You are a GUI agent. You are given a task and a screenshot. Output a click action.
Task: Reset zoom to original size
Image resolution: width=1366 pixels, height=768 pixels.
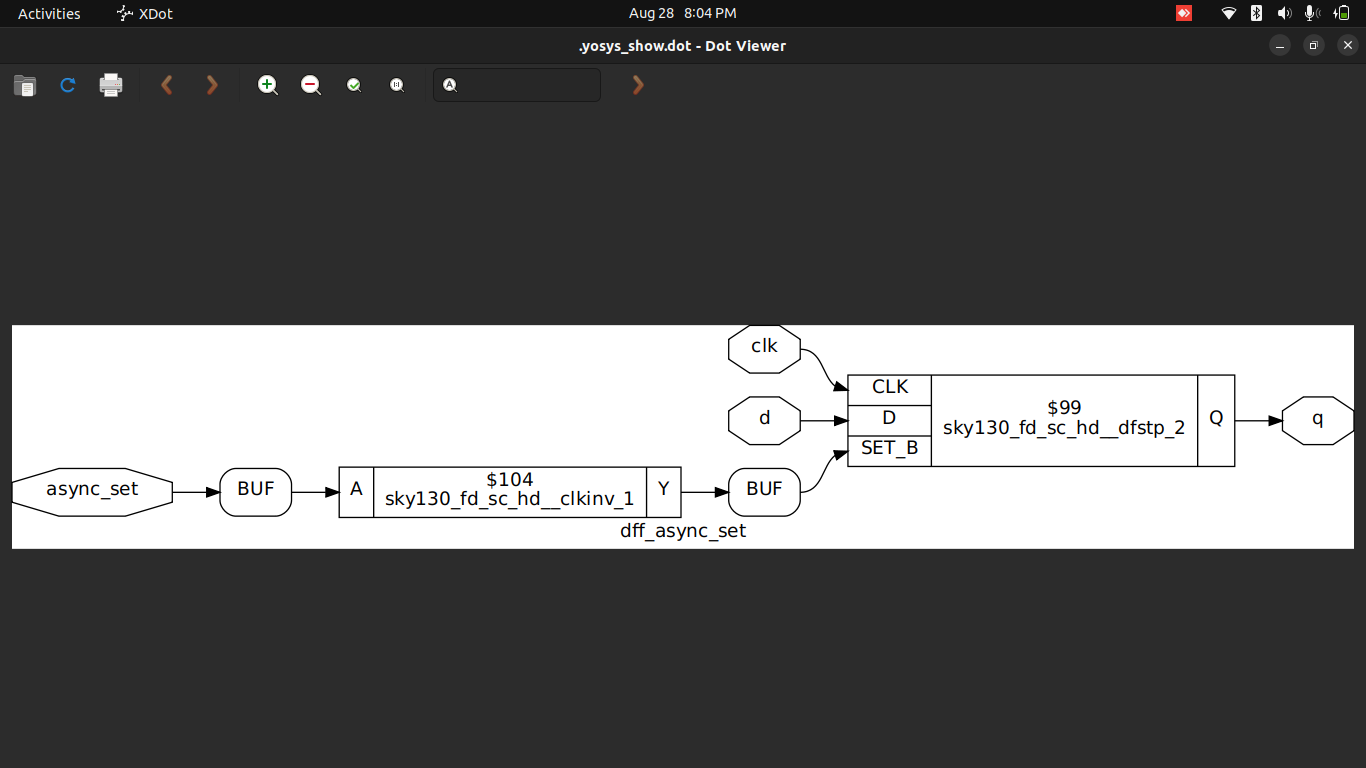(396, 85)
